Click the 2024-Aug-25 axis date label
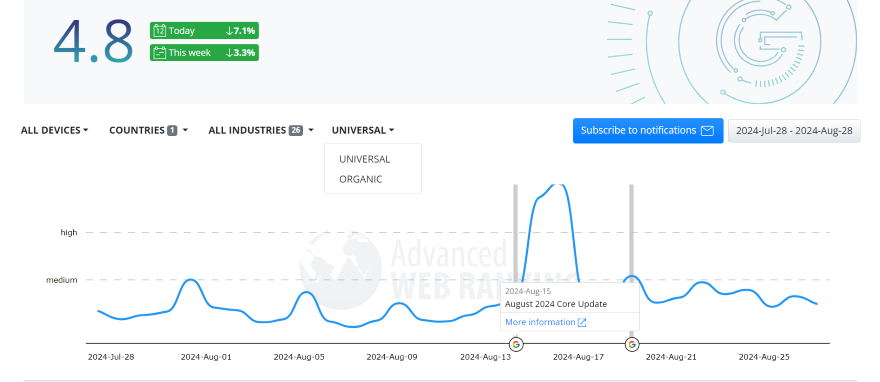This screenshot has height=382, width=880. tap(764, 357)
